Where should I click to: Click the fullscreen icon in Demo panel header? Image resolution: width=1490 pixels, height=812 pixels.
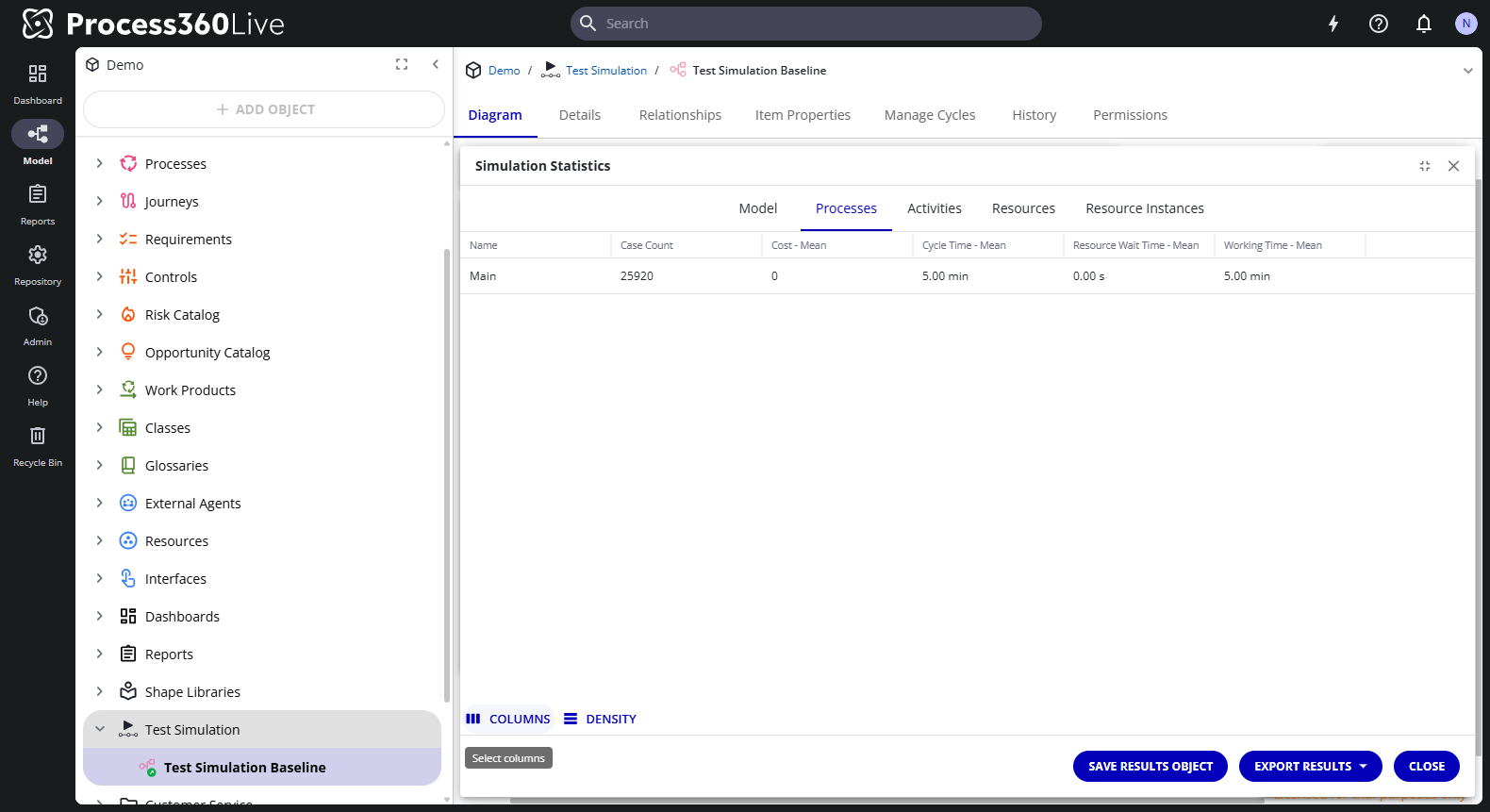[x=402, y=64]
